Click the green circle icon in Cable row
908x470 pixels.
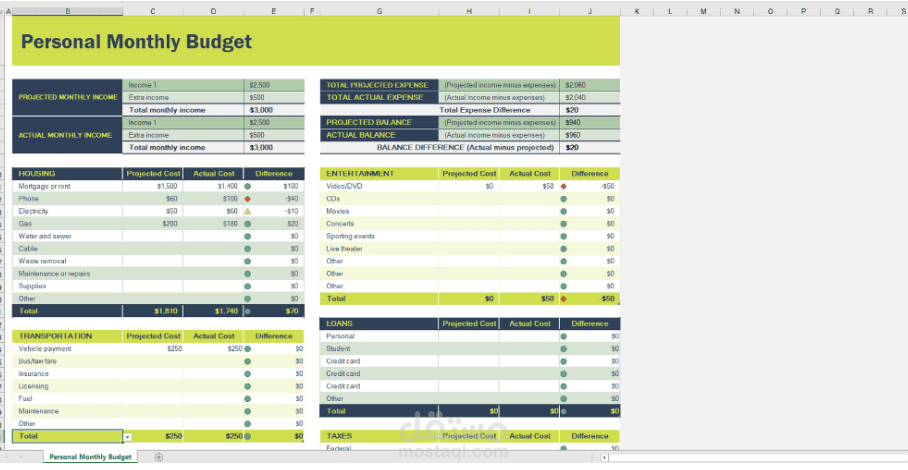coord(248,249)
